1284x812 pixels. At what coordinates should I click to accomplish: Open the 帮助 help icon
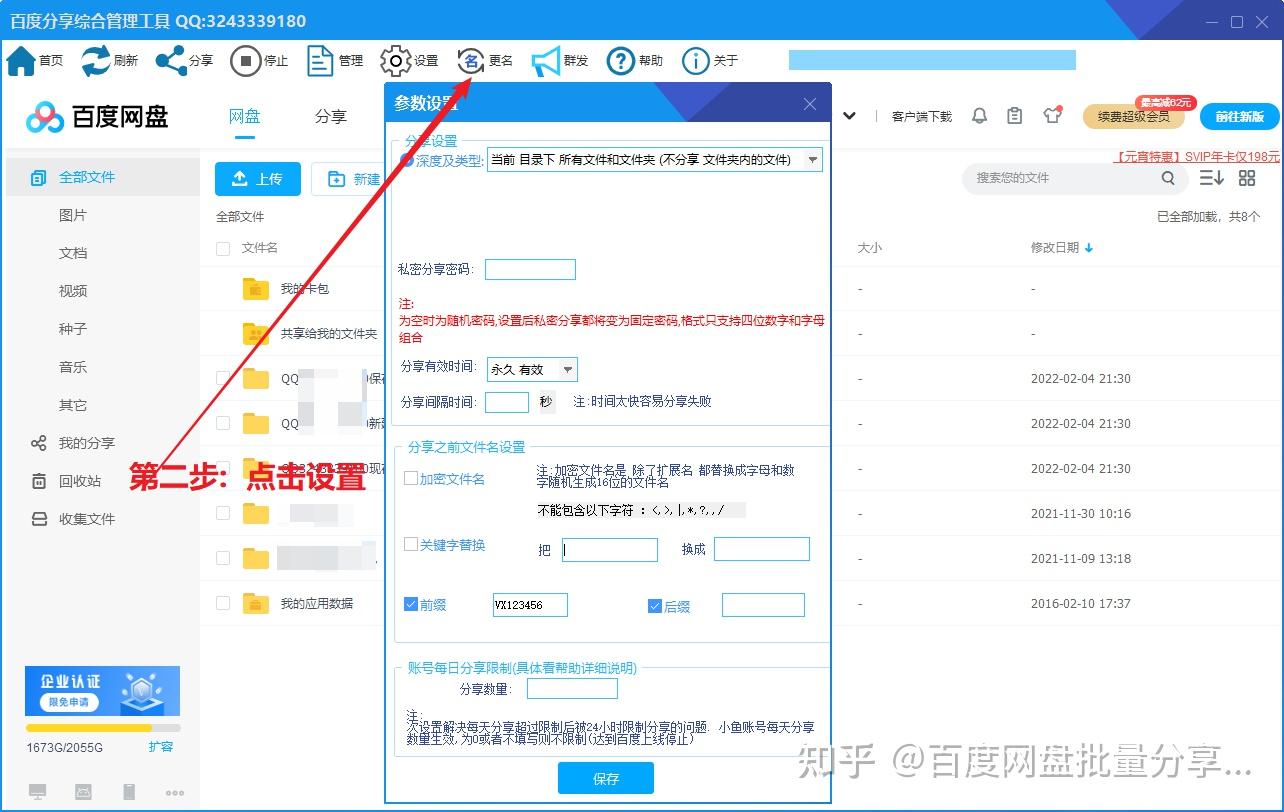pos(621,61)
